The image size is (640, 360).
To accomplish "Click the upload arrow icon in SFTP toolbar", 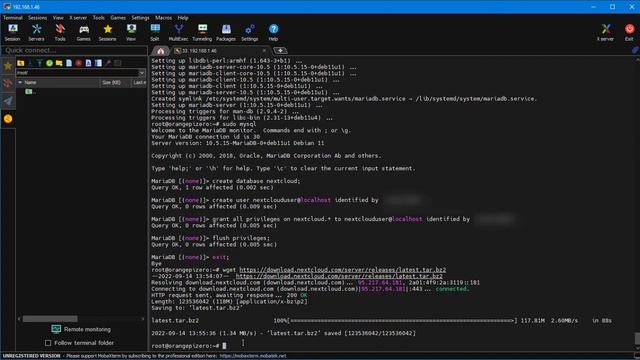I will point(40,63).
